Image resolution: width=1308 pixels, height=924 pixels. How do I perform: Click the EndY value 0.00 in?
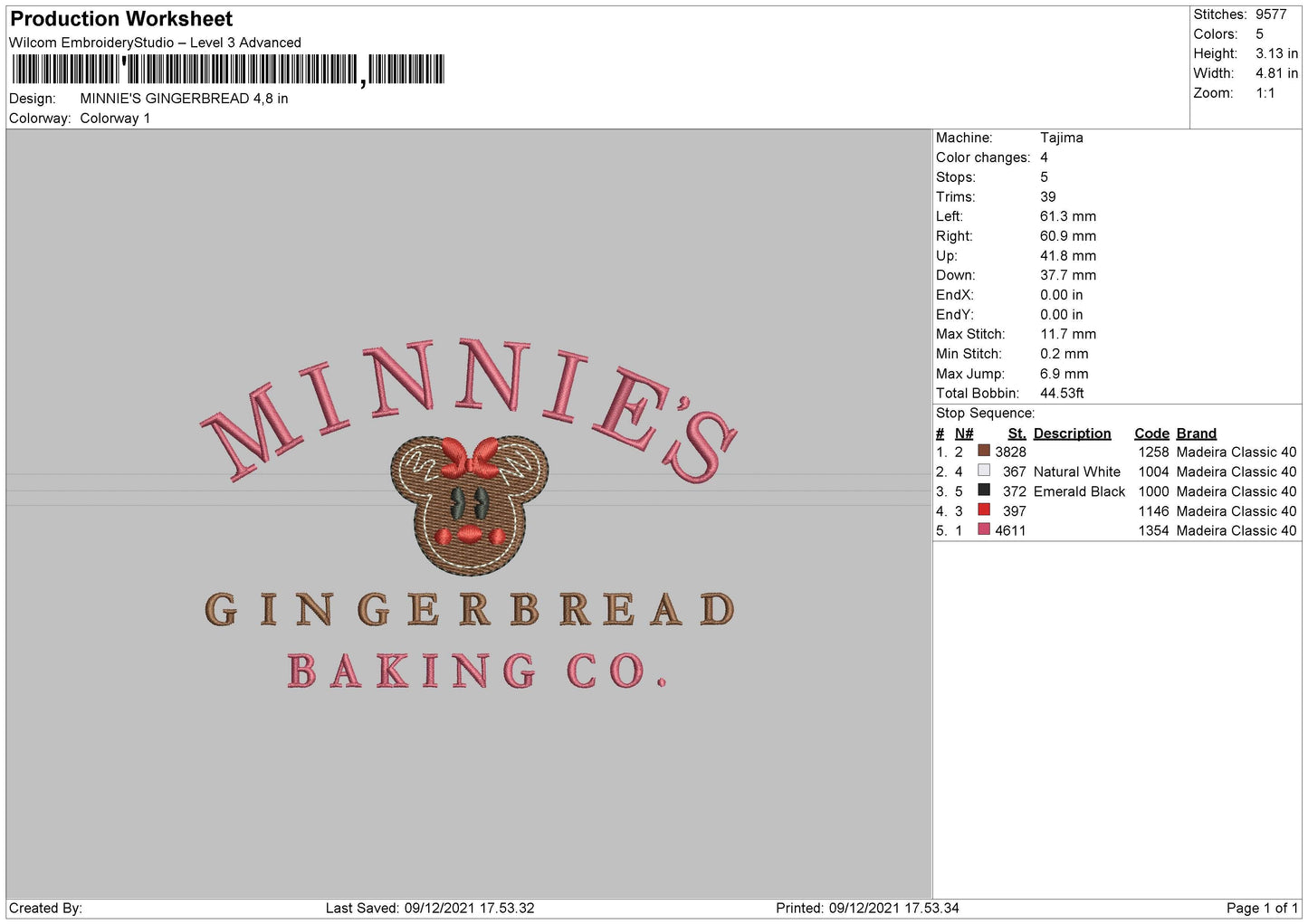(x=1061, y=315)
